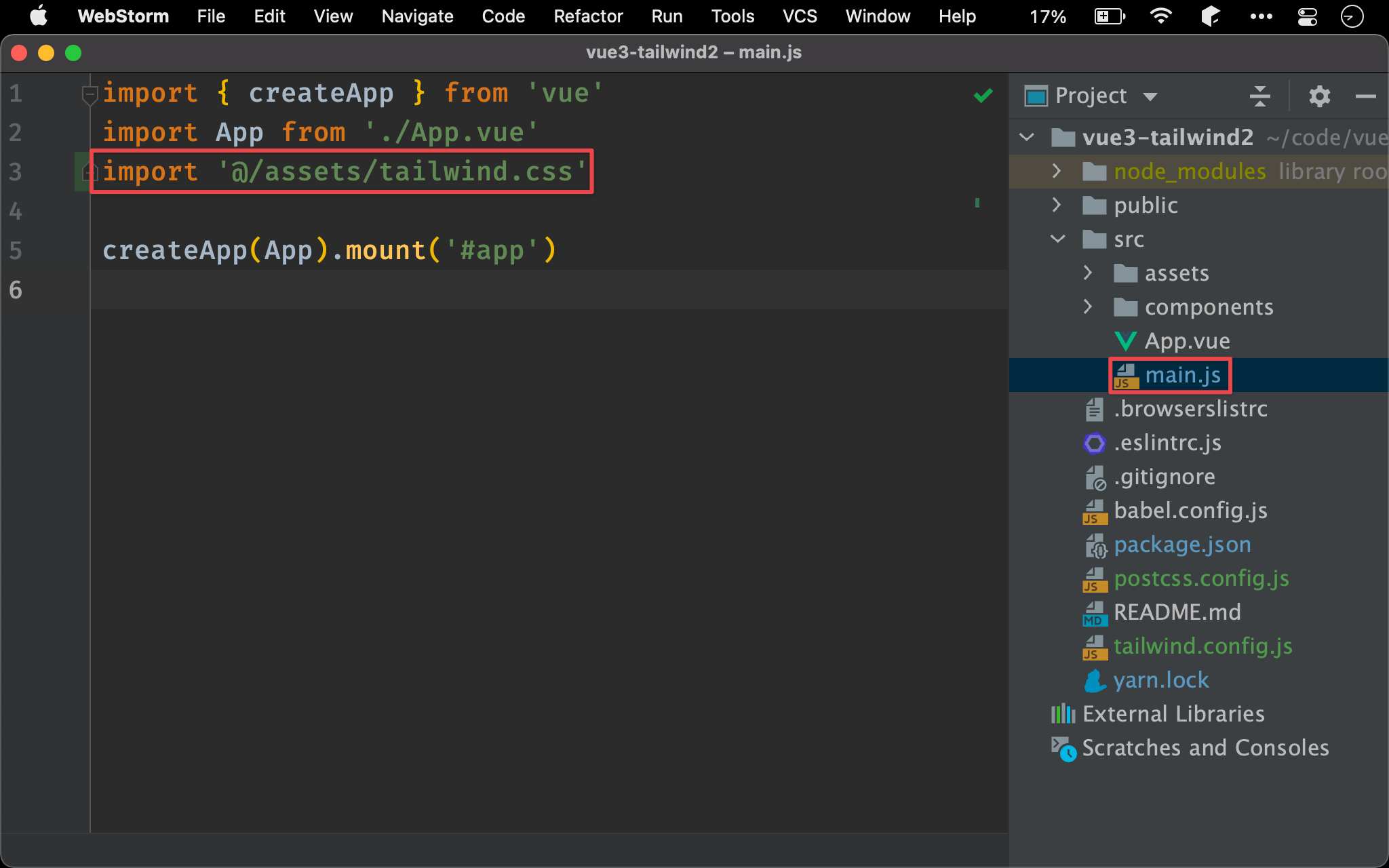Open the Edit menu

269,16
